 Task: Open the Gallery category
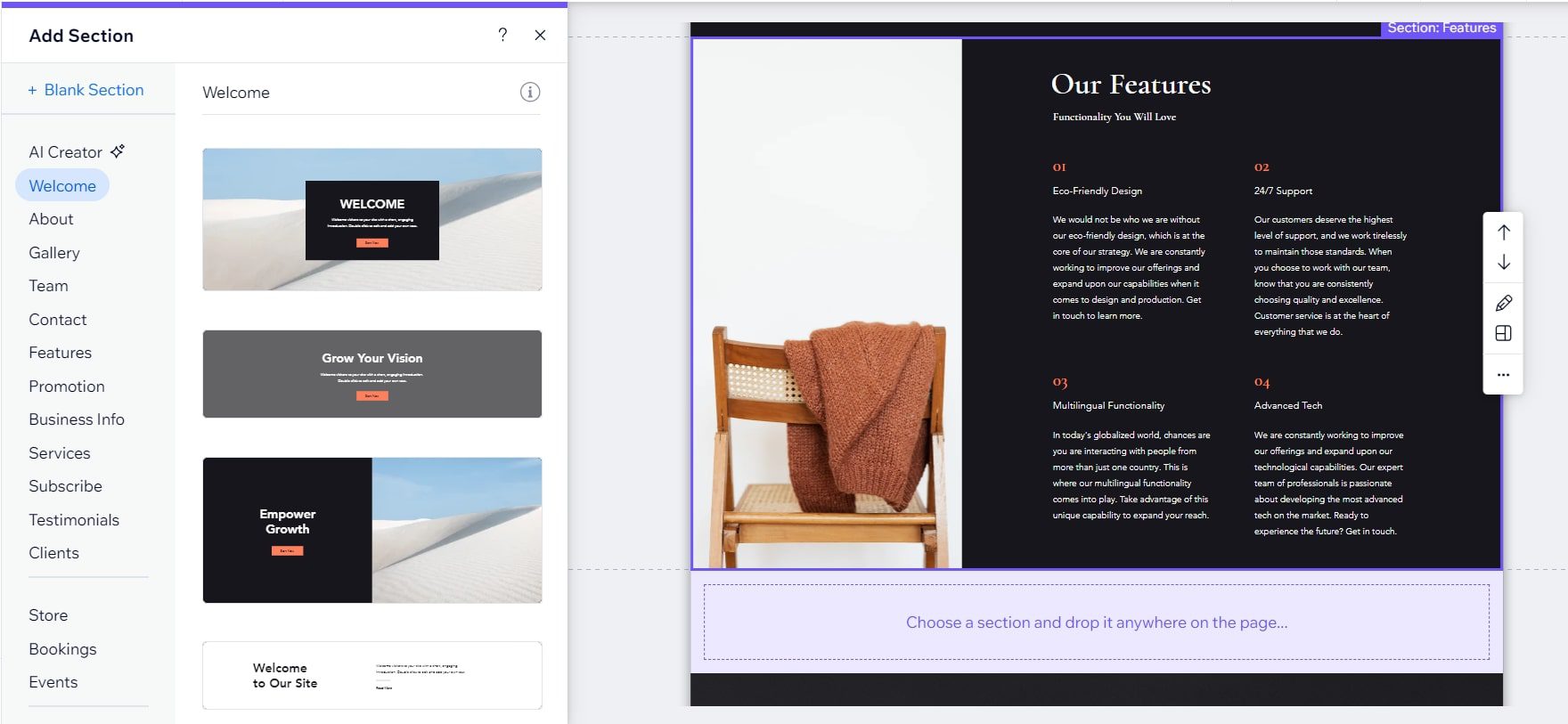53,253
